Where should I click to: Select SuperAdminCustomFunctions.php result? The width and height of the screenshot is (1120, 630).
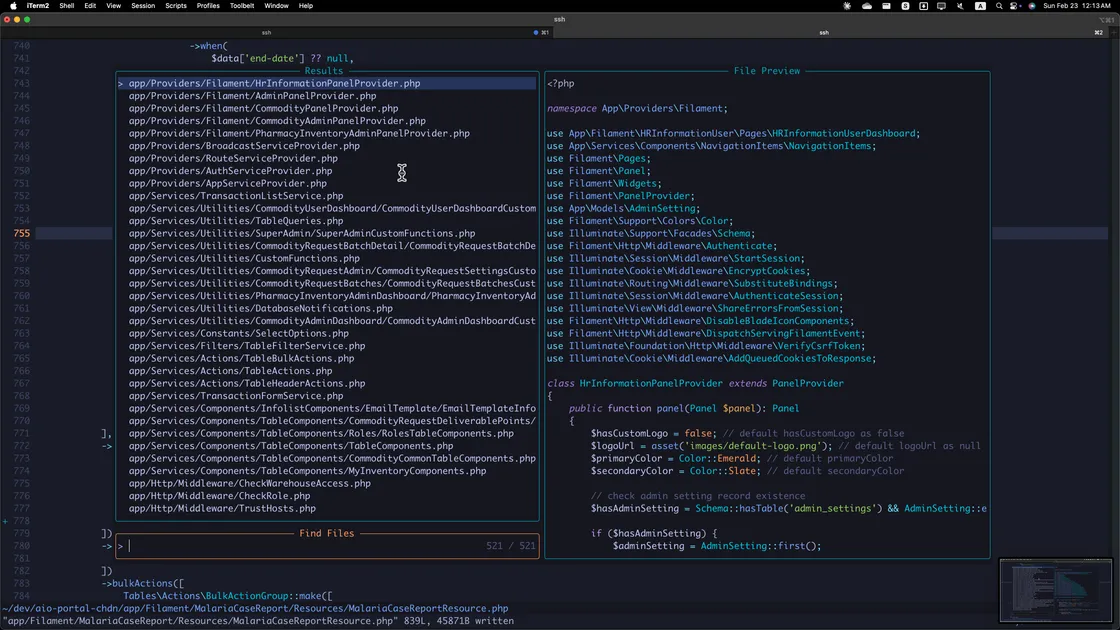coord(301,234)
